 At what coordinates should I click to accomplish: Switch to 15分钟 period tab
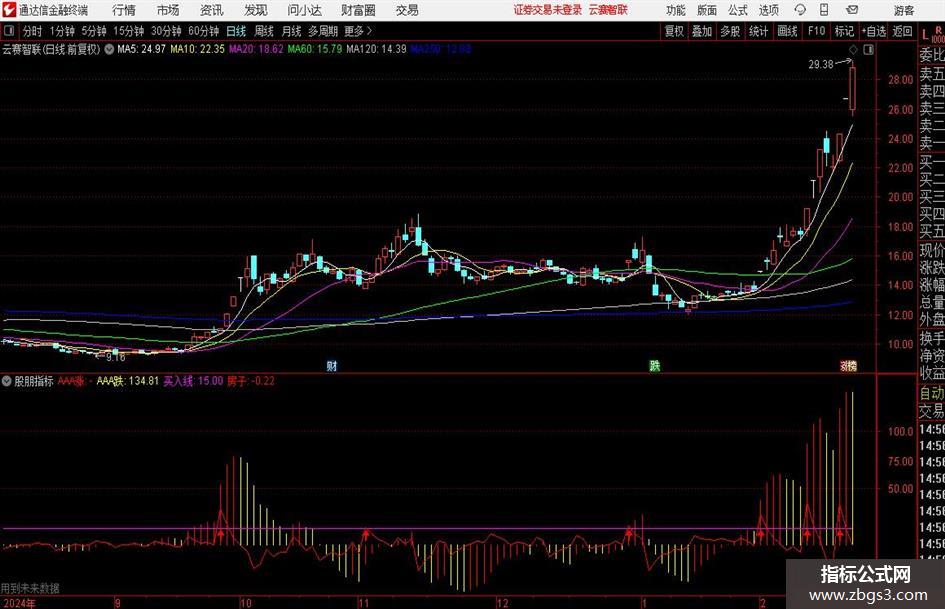(129, 31)
